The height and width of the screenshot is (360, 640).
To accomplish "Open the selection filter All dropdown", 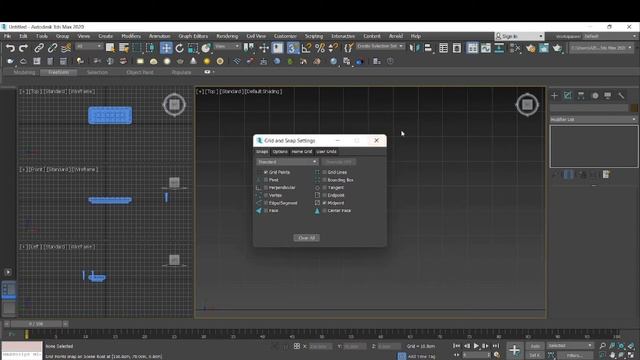I will pyautogui.click(x=89, y=47).
